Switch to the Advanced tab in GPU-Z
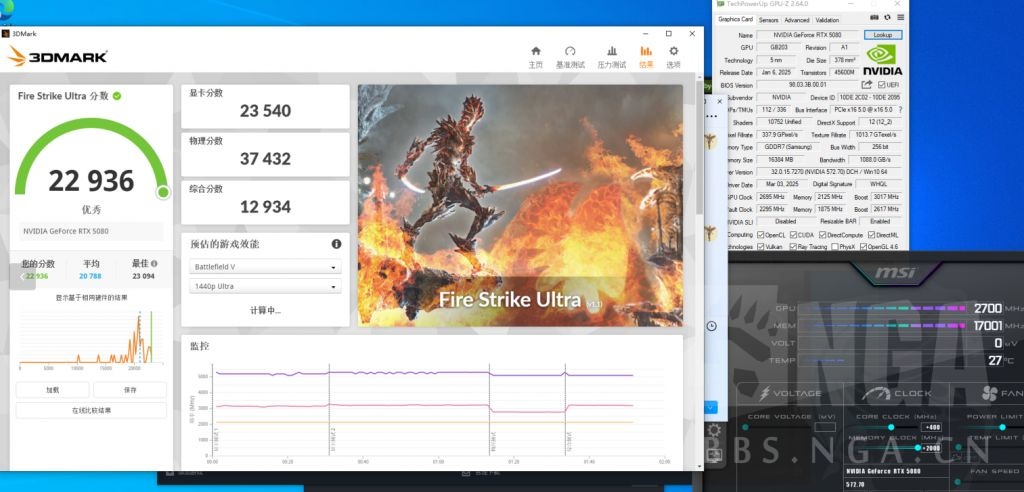 (x=796, y=19)
